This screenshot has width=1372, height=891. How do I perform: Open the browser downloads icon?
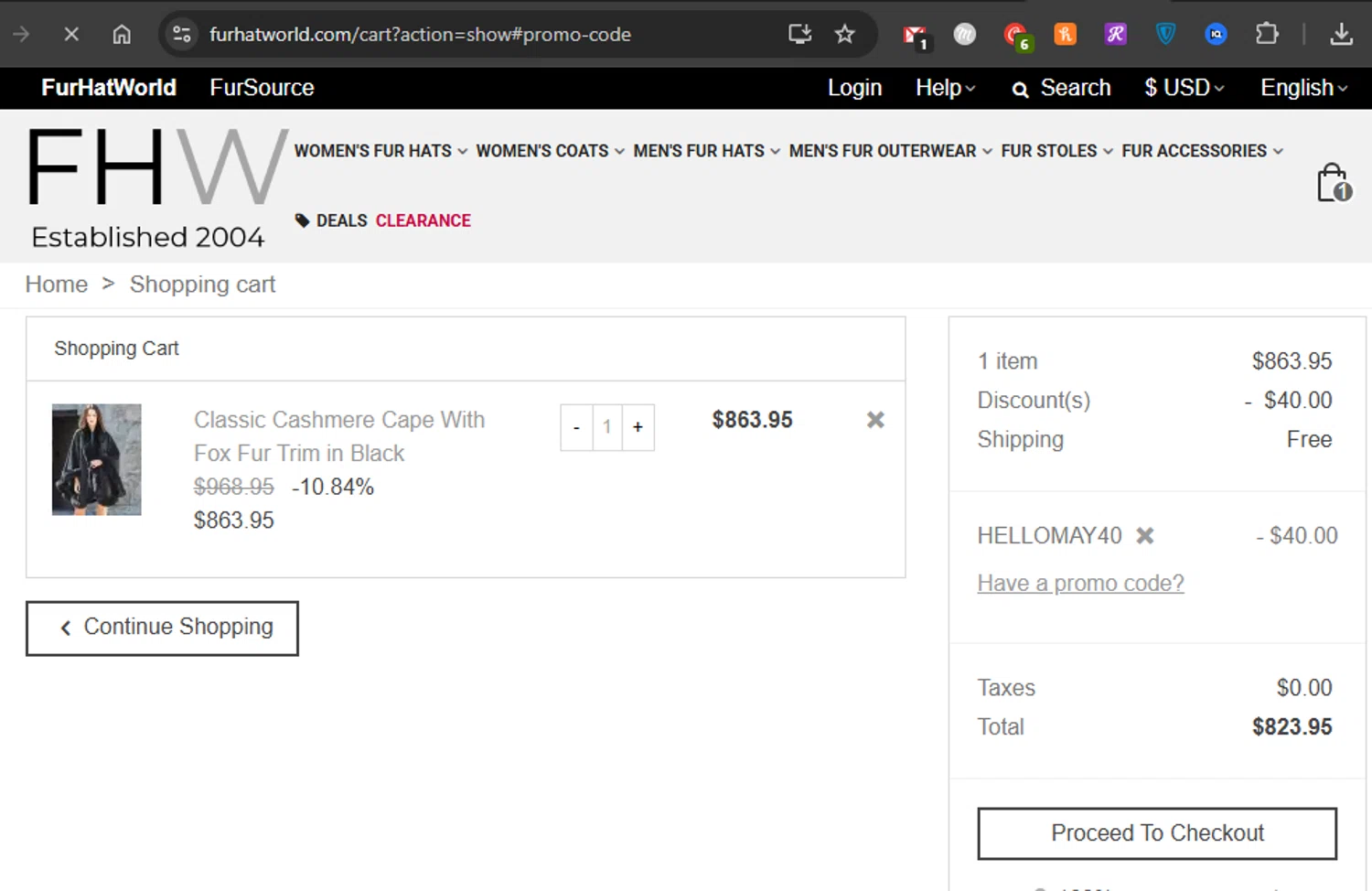tap(1341, 35)
